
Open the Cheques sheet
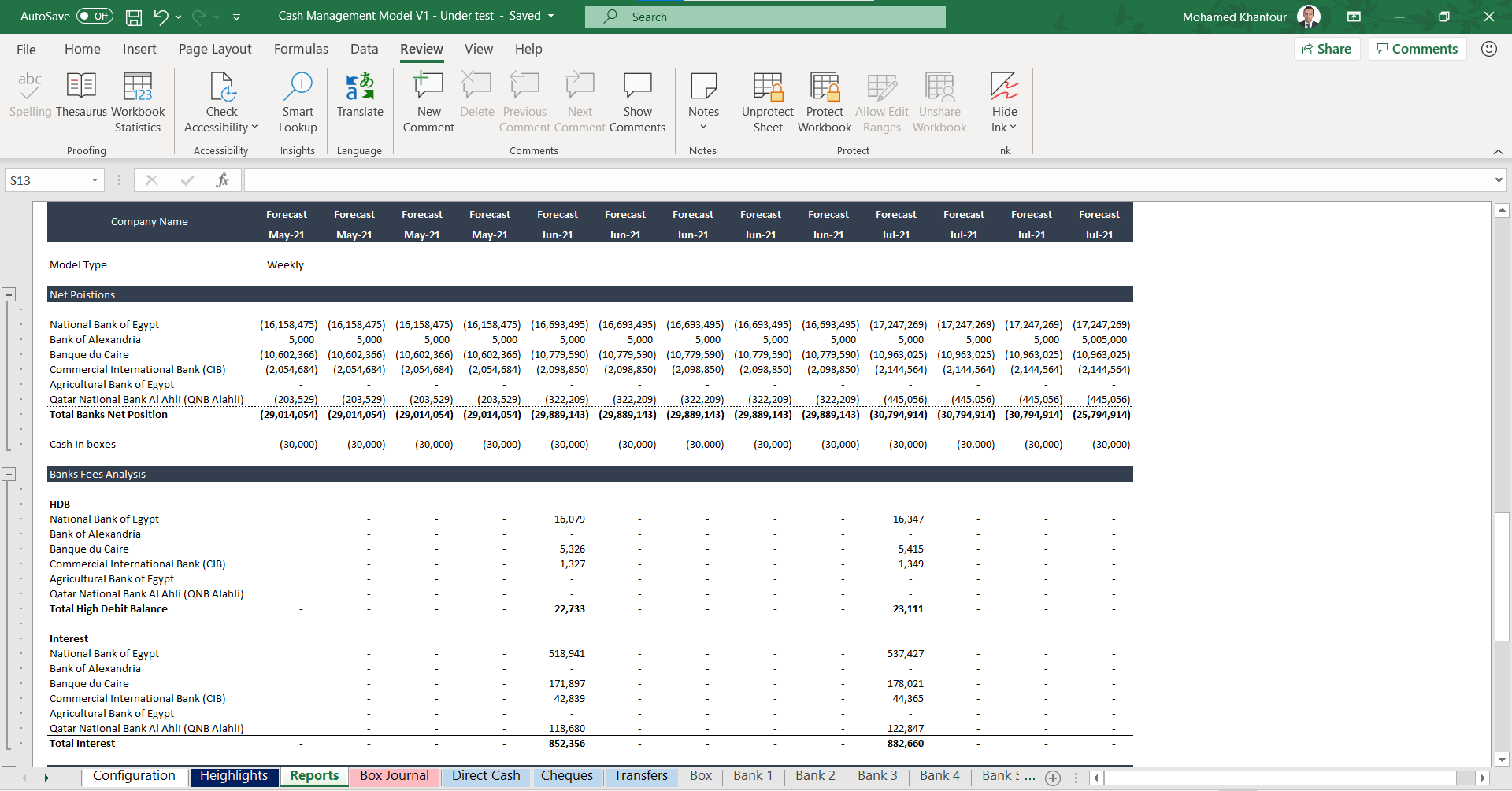point(566,776)
